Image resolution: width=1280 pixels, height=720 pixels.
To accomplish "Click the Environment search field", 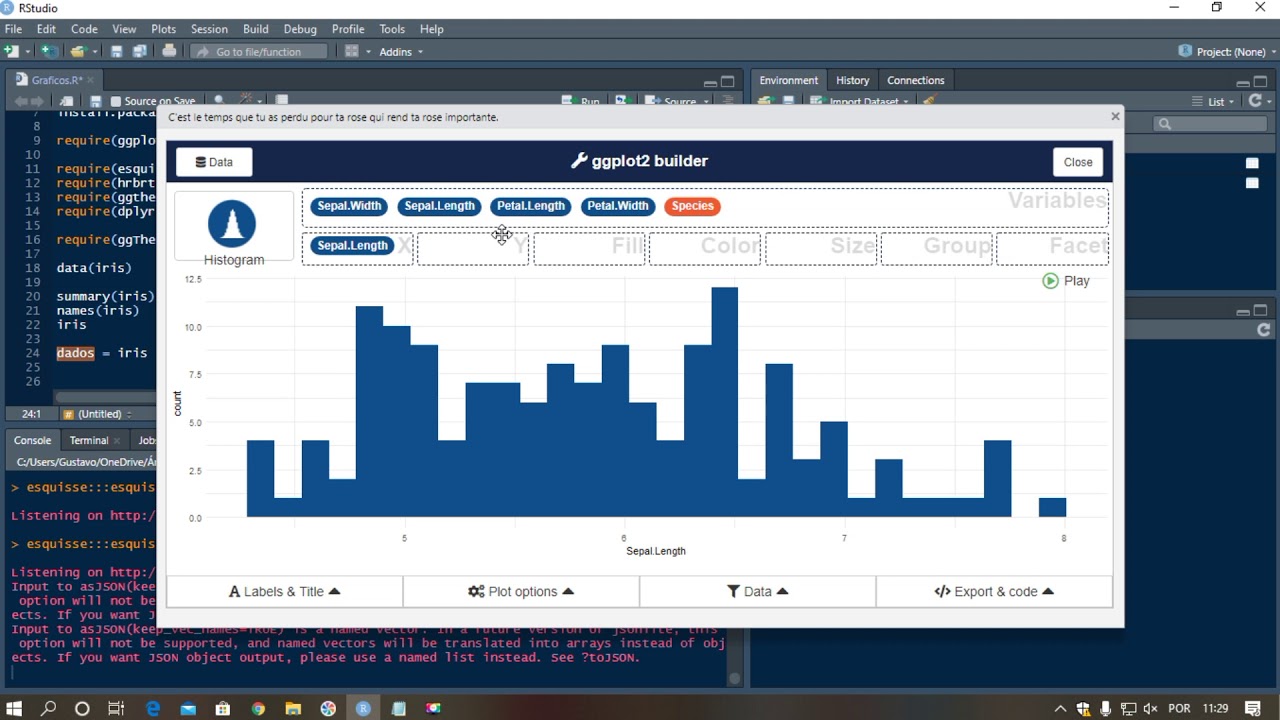I will [x=1212, y=124].
